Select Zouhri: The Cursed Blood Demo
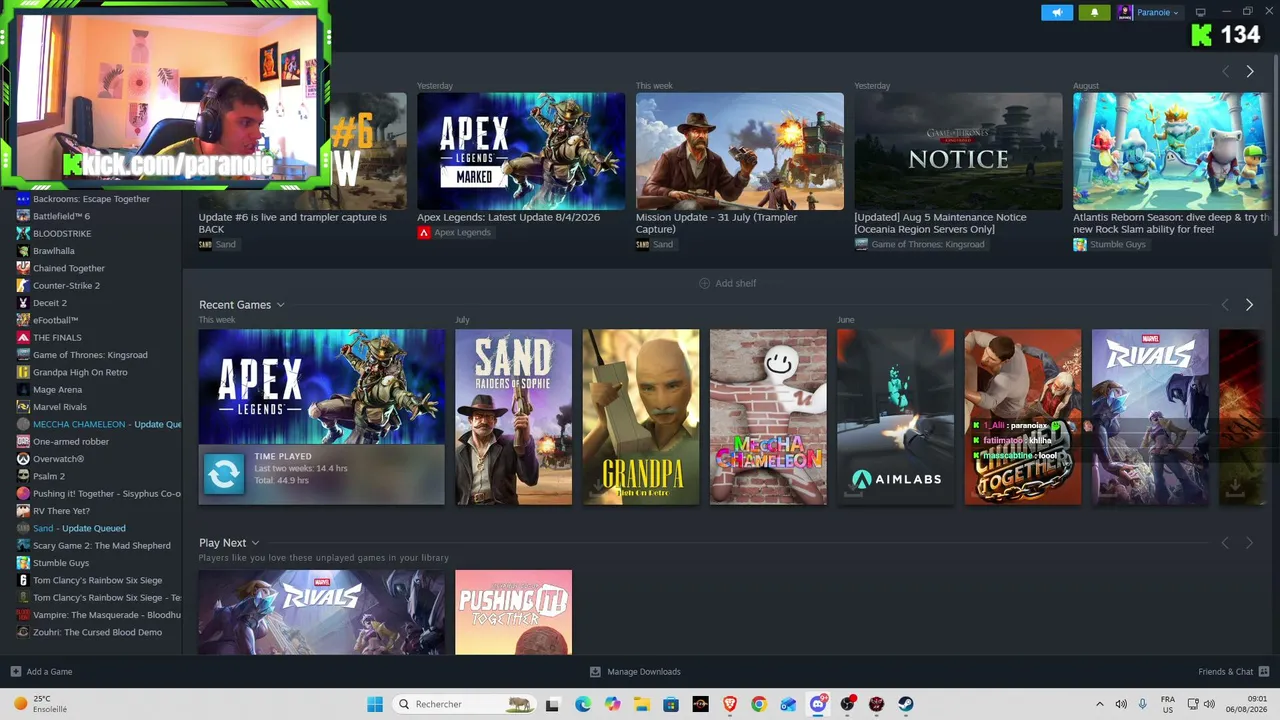The image size is (1280, 720). [x=97, y=632]
